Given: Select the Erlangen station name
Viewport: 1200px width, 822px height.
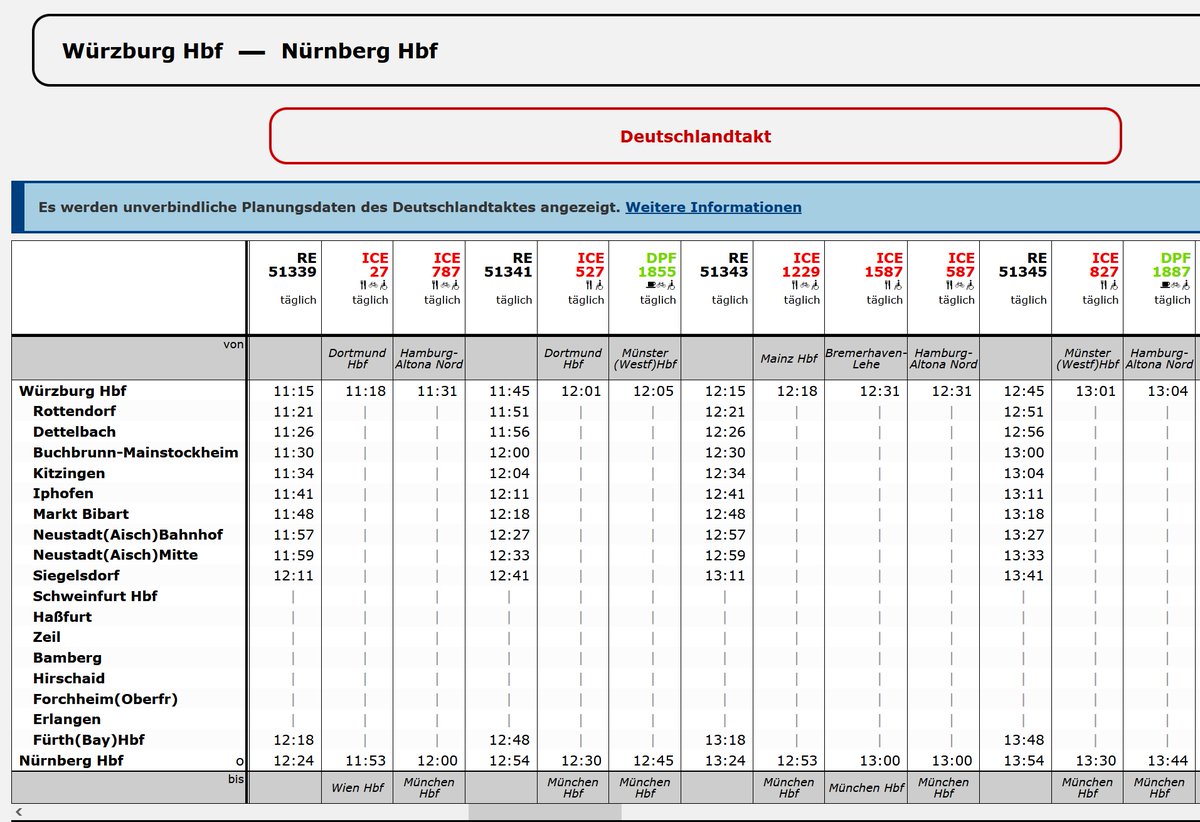Looking at the screenshot, I should point(67,719).
